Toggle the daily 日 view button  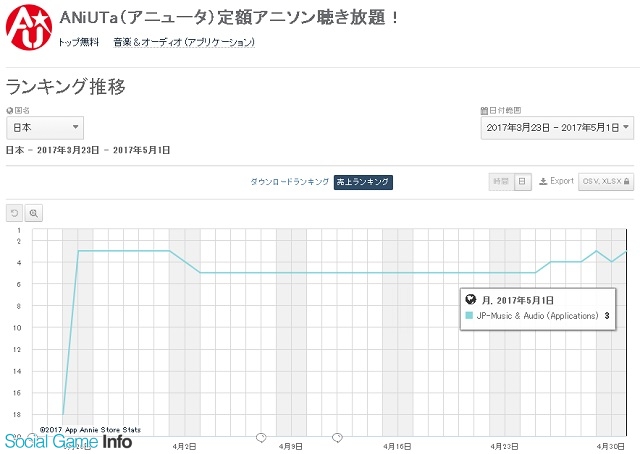tap(522, 182)
